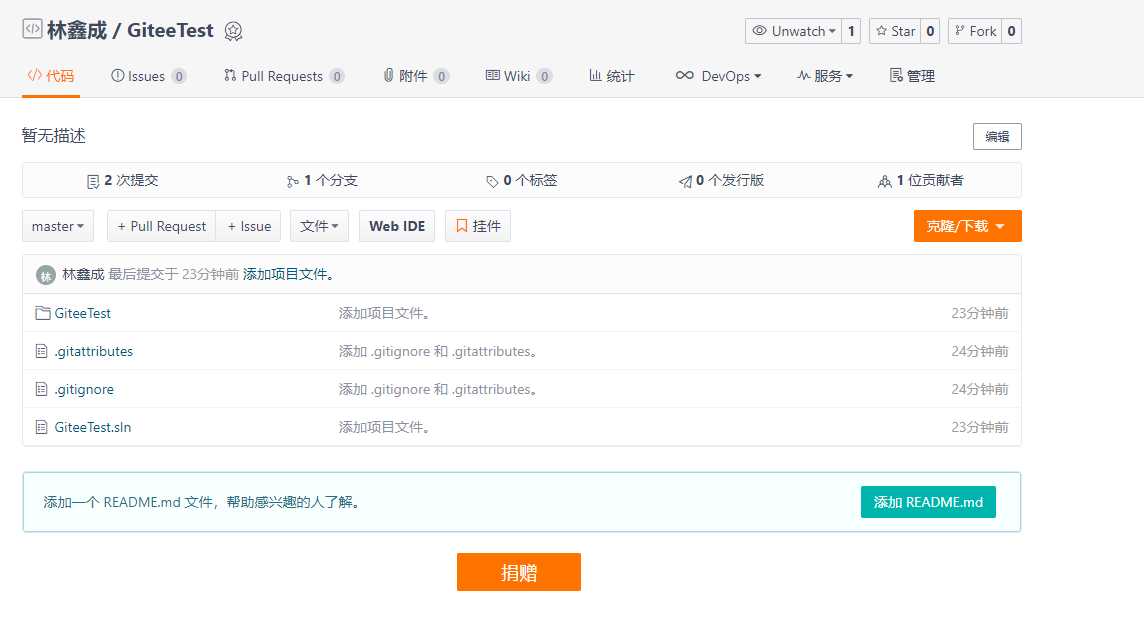Click 23分钟前 timestamp in GiteeTest.sln row
The width and height of the screenshot is (1144, 634).
(980, 427)
